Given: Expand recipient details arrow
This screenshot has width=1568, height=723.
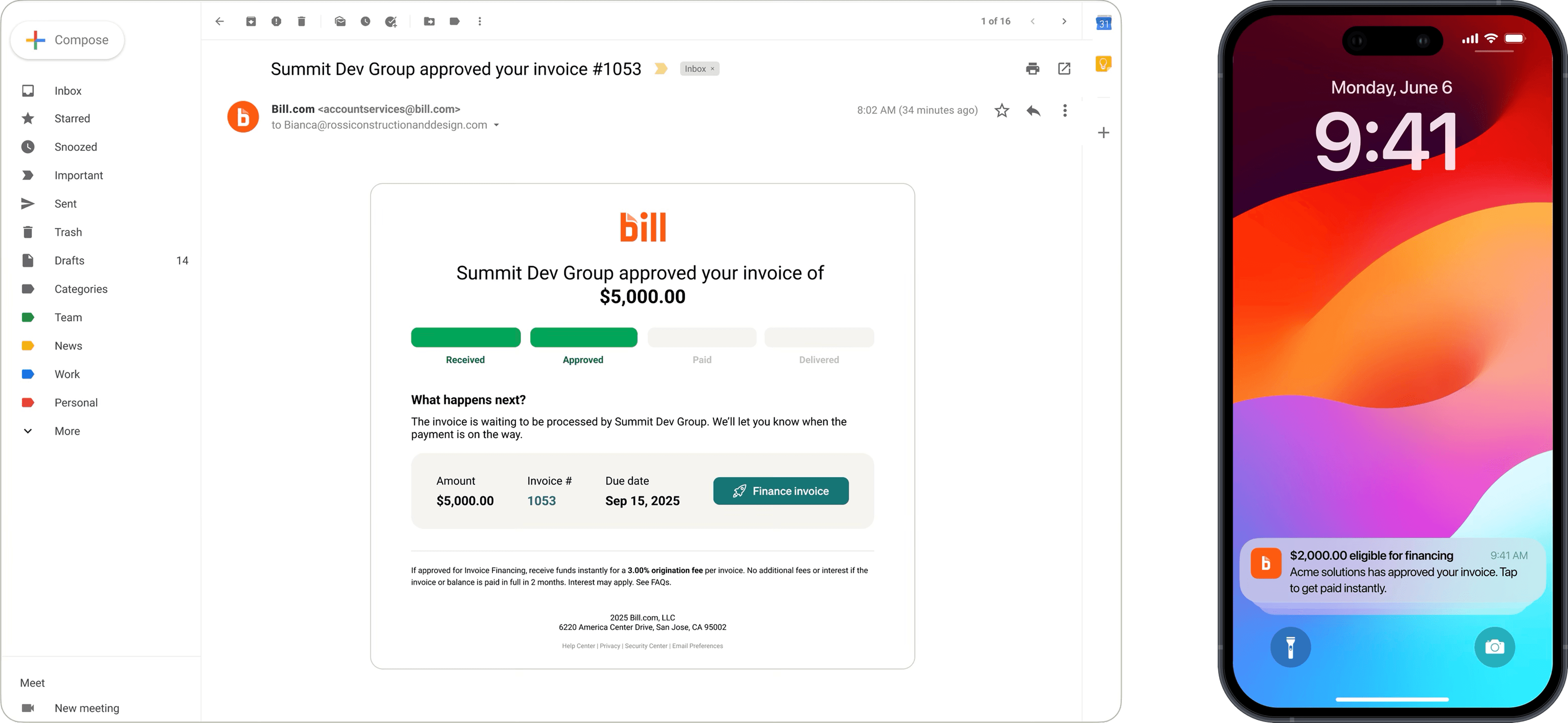Looking at the screenshot, I should pos(497,125).
